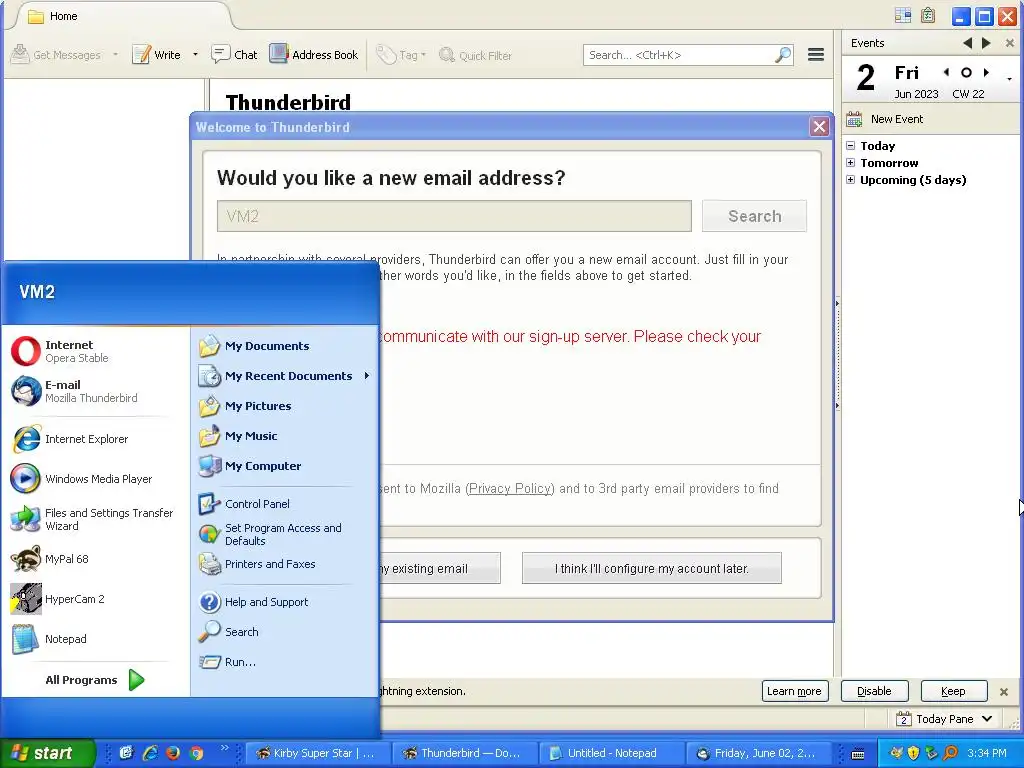Keep the Lightning extension
Screen dimensions: 1024x768
(953, 691)
